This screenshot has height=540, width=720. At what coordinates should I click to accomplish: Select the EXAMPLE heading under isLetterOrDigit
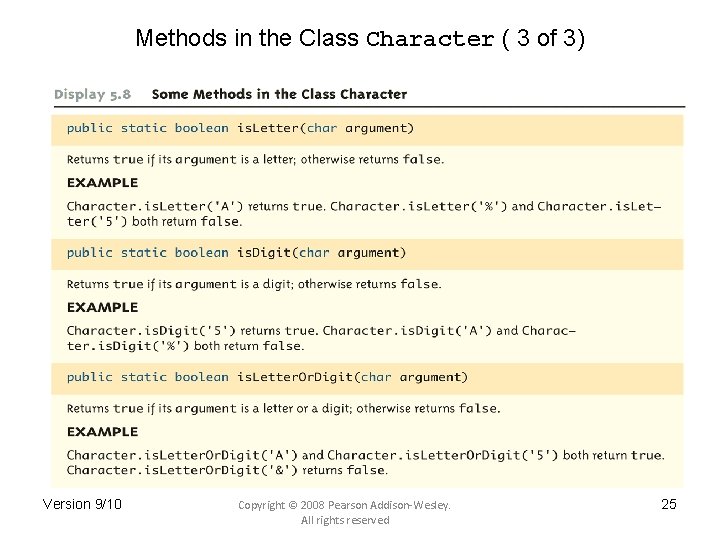pos(102,432)
